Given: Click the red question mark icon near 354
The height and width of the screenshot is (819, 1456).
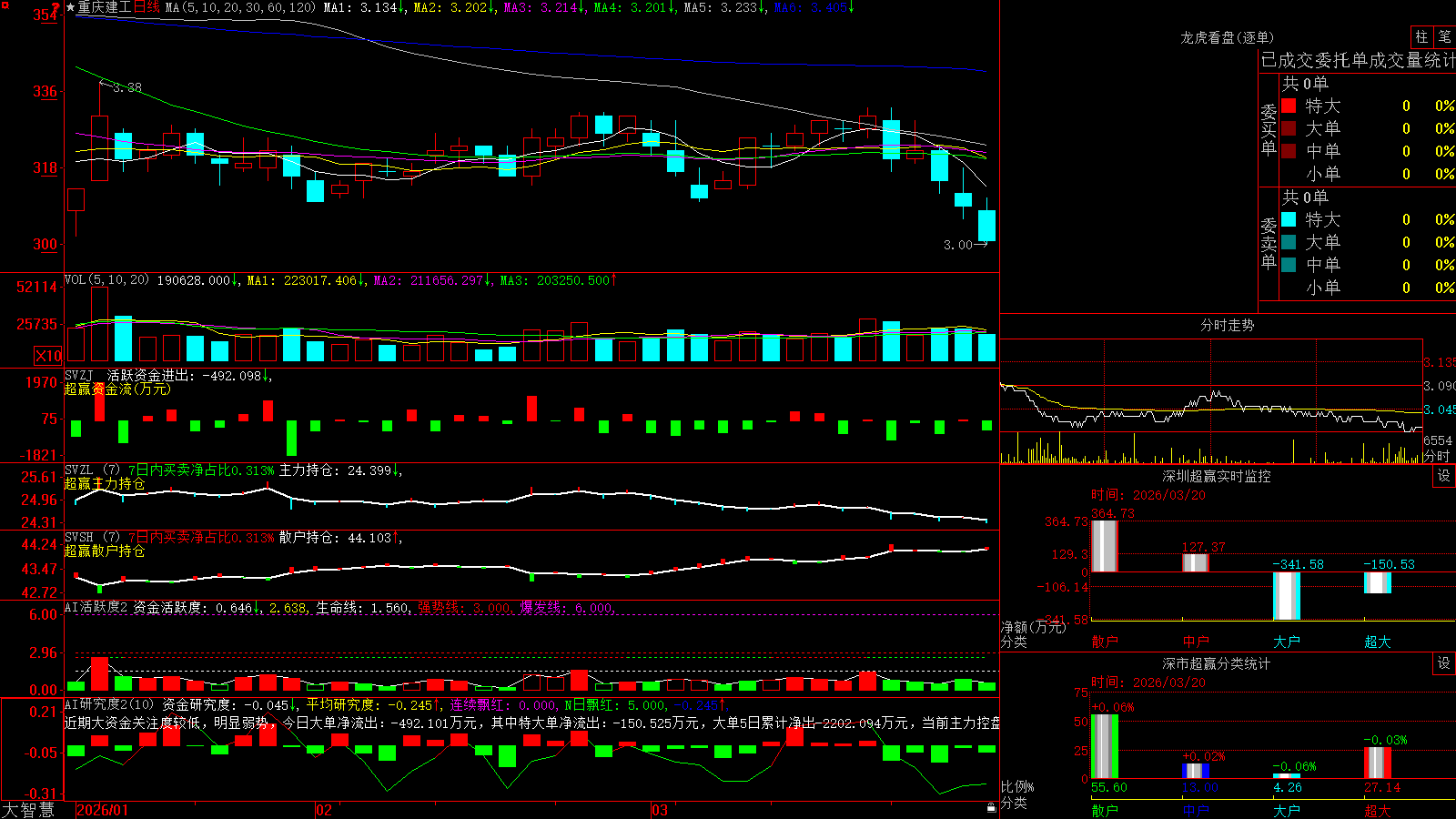Looking at the screenshot, I should [56, 8].
